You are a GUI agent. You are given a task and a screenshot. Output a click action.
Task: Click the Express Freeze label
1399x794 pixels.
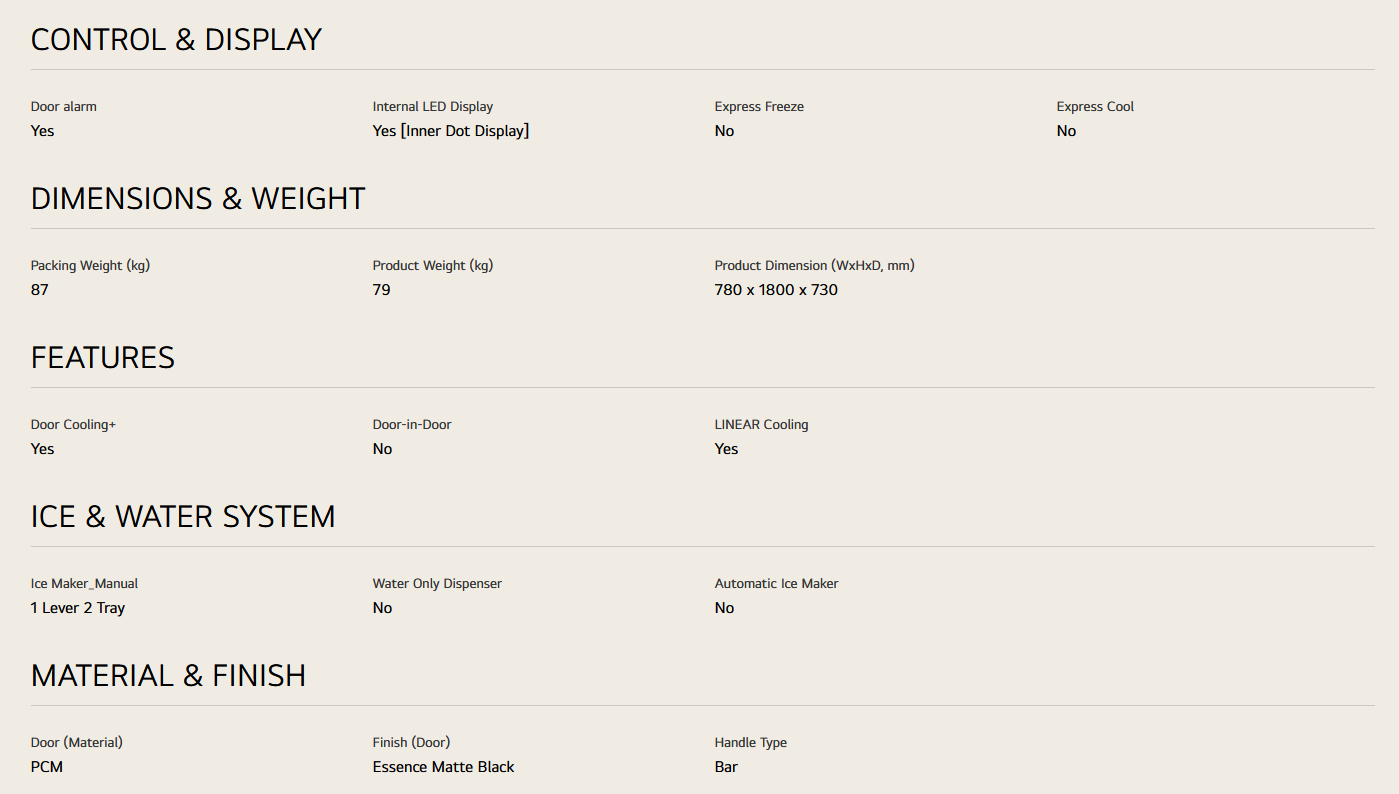click(x=759, y=107)
